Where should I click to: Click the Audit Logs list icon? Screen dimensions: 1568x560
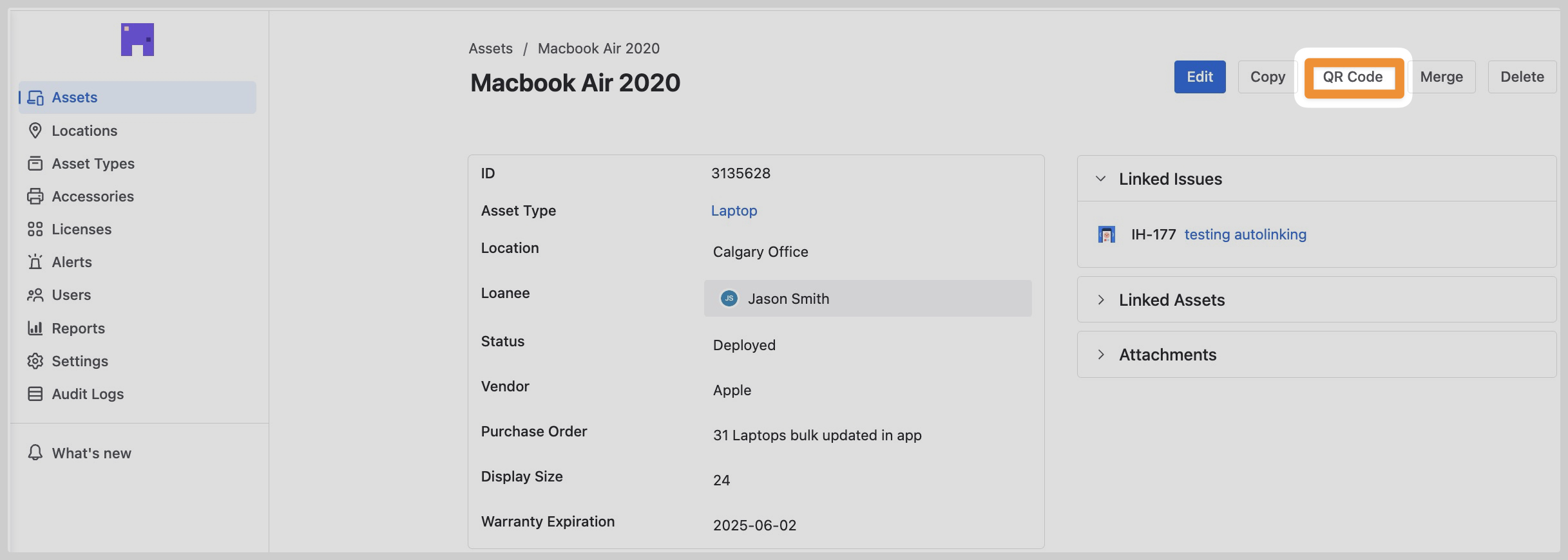tap(35, 394)
